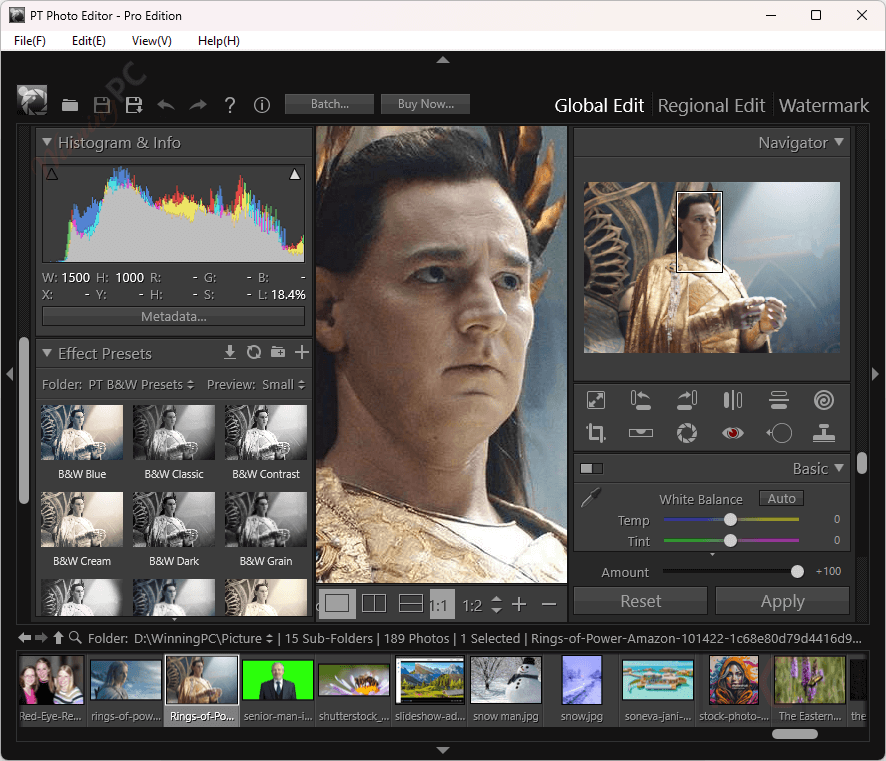Open the folder path dropdown D:\WinningPC\Picture
This screenshot has height=761, width=886.
pos(203,638)
